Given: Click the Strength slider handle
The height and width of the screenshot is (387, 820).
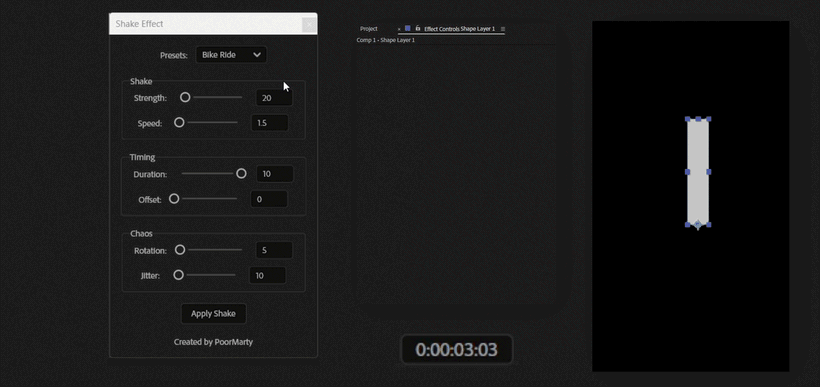Looking at the screenshot, I should coord(185,97).
